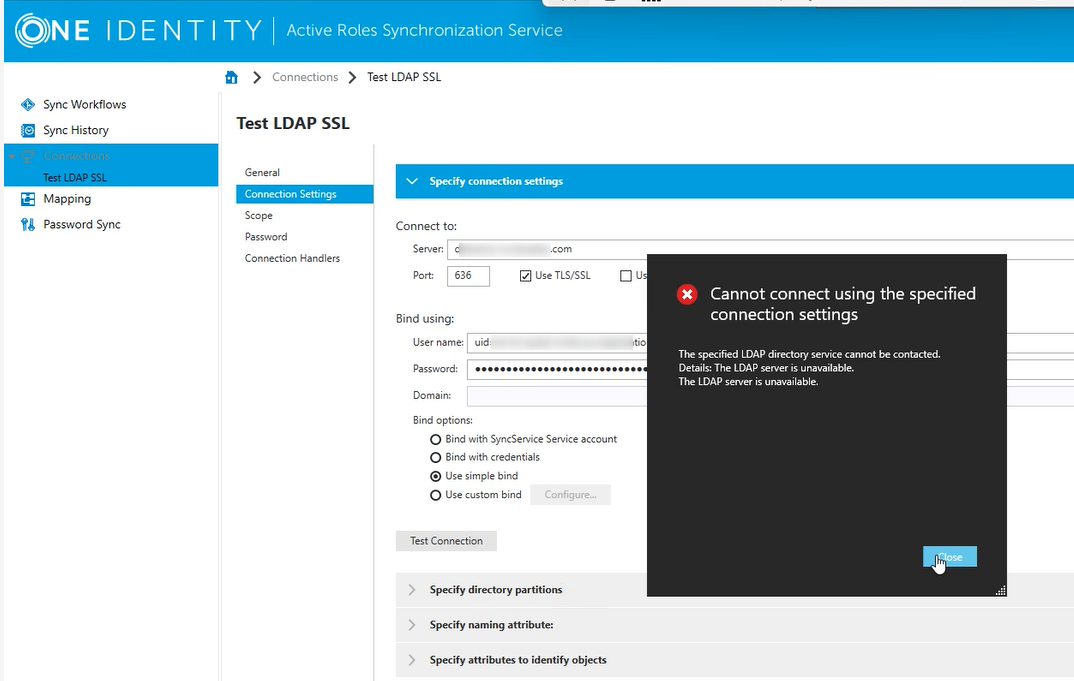
Task: Collapse the Connections tree node arrow
Action: (12, 156)
